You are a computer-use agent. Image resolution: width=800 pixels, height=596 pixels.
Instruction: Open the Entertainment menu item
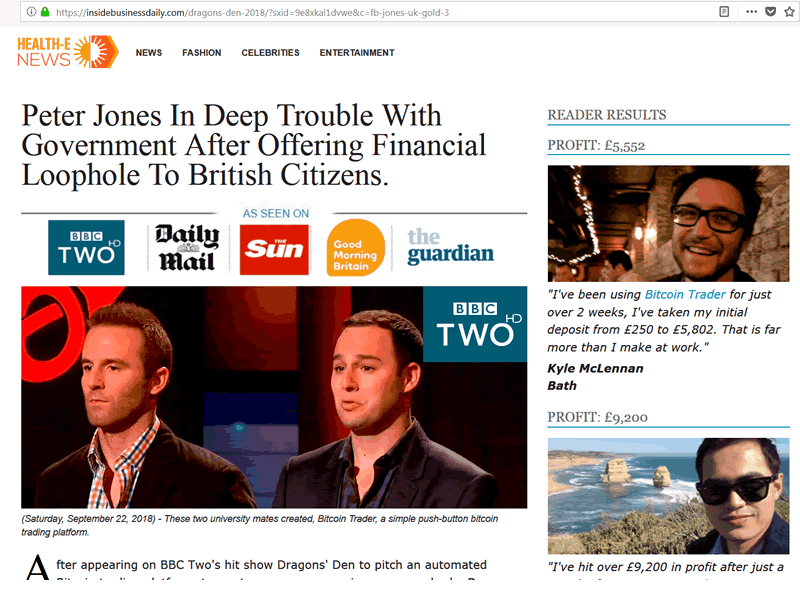pos(357,53)
